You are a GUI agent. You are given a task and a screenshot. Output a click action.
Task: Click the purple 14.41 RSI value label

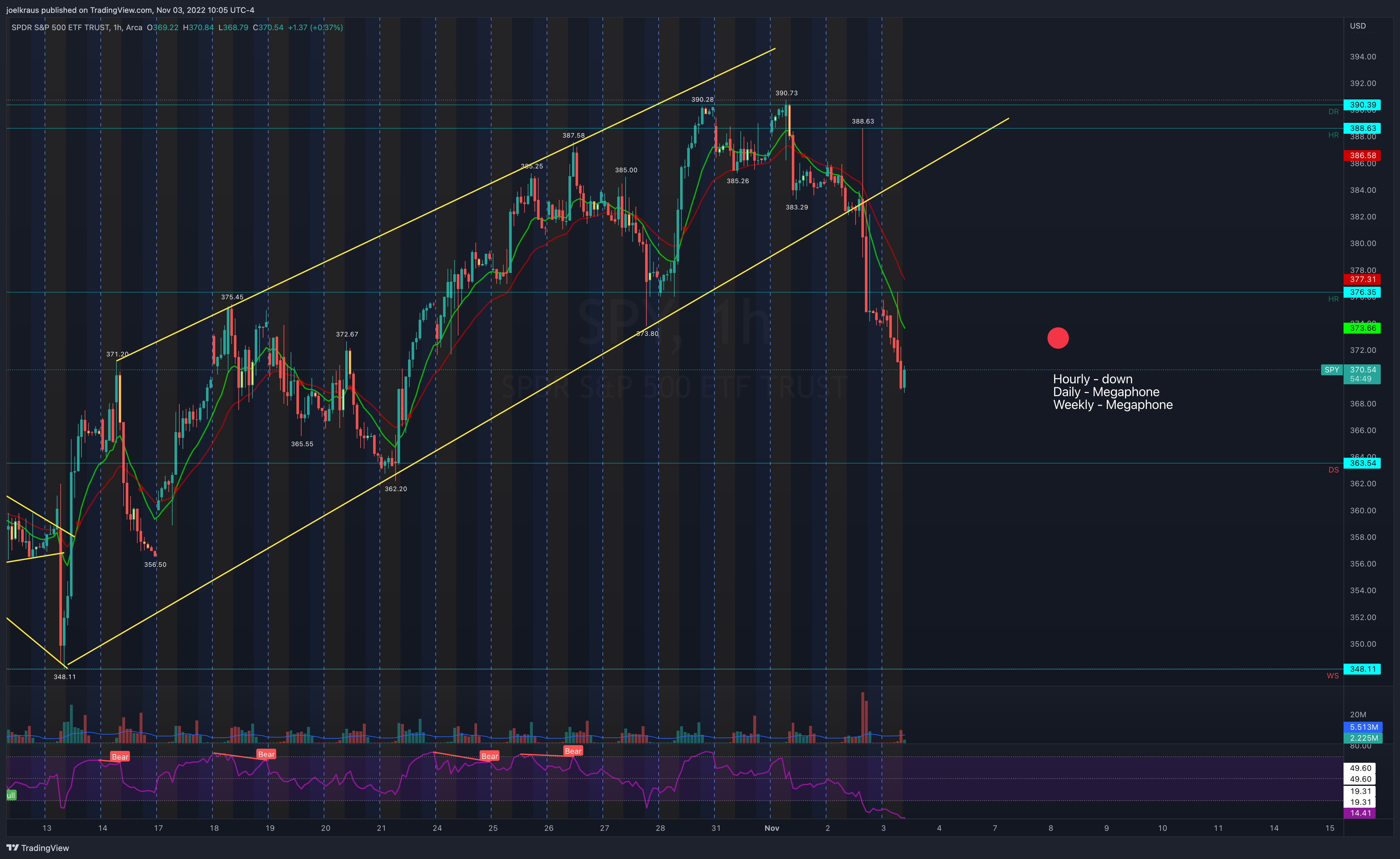point(1360,813)
